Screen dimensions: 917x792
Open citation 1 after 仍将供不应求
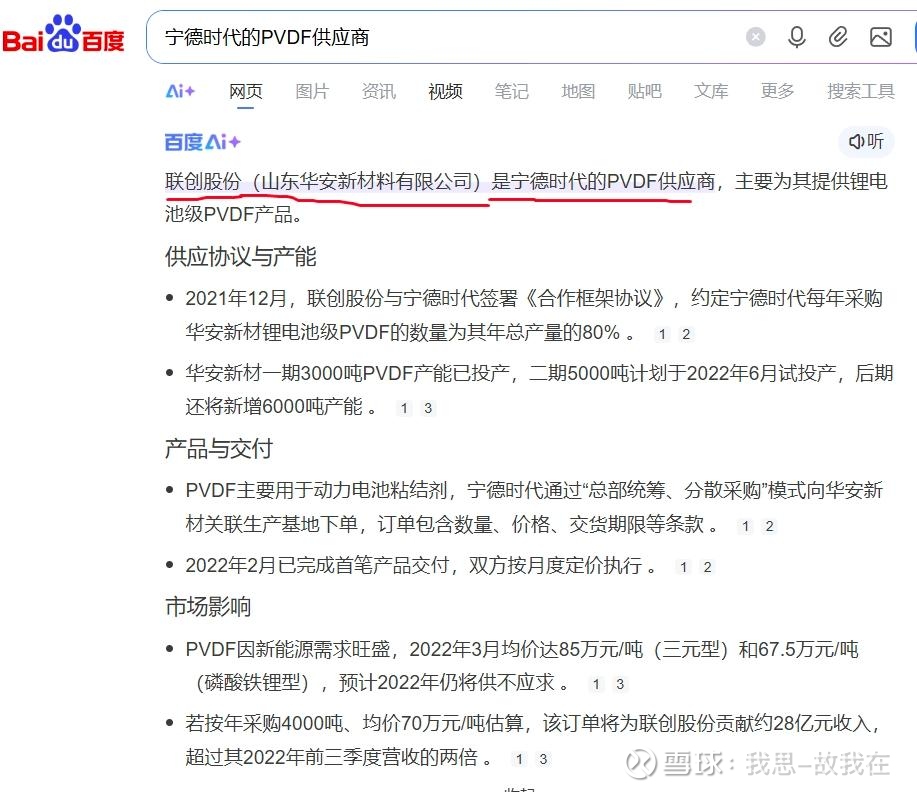[x=596, y=684]
